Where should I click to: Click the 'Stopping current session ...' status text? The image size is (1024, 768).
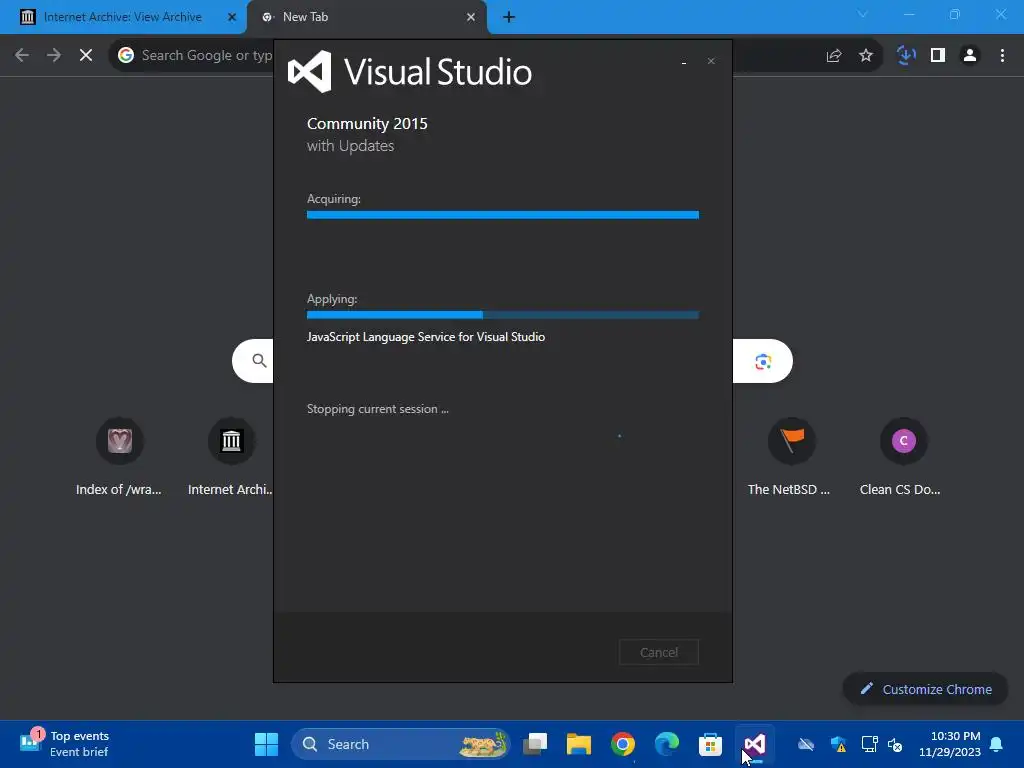point(377,409)
